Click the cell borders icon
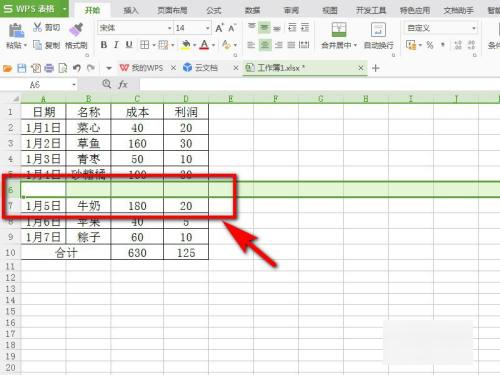 pyautogui.click(x=144, y=45)
